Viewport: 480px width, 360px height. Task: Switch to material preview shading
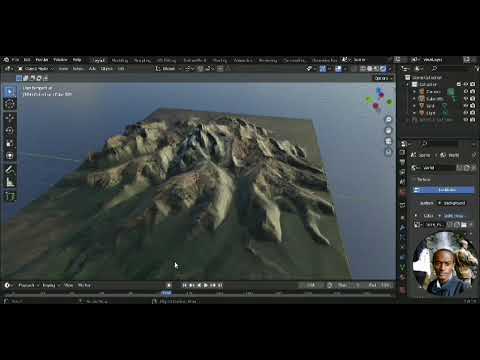point(376,69)
